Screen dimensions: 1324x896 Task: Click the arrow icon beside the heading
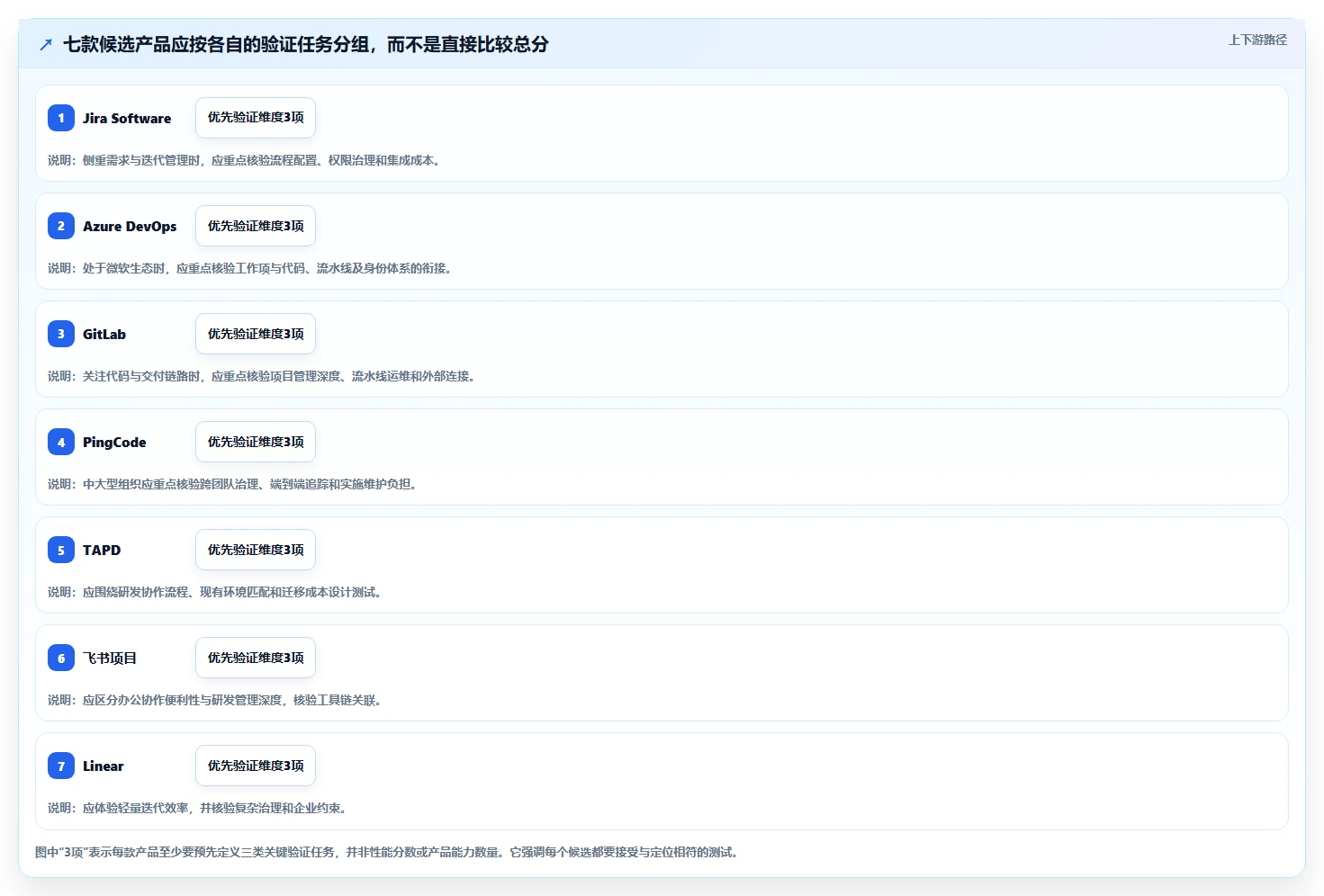[46, 44]
